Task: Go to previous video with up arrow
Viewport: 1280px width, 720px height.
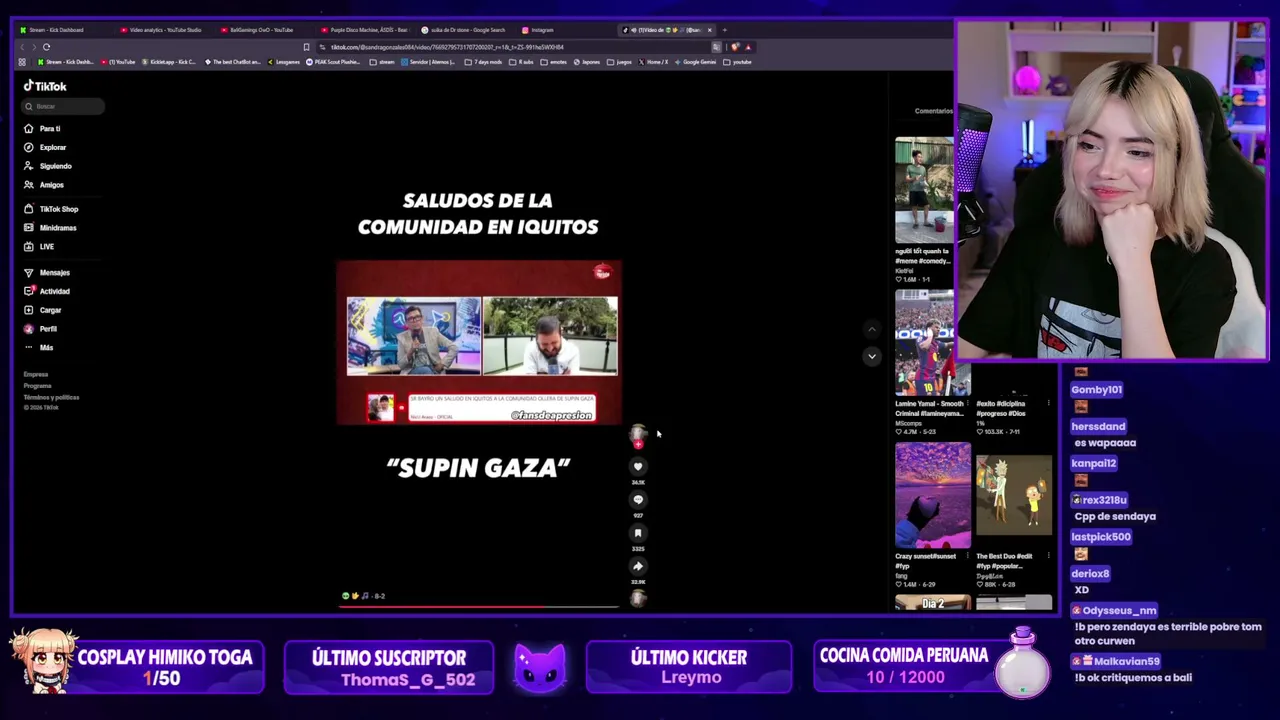Action: click(x=872, y=329)
